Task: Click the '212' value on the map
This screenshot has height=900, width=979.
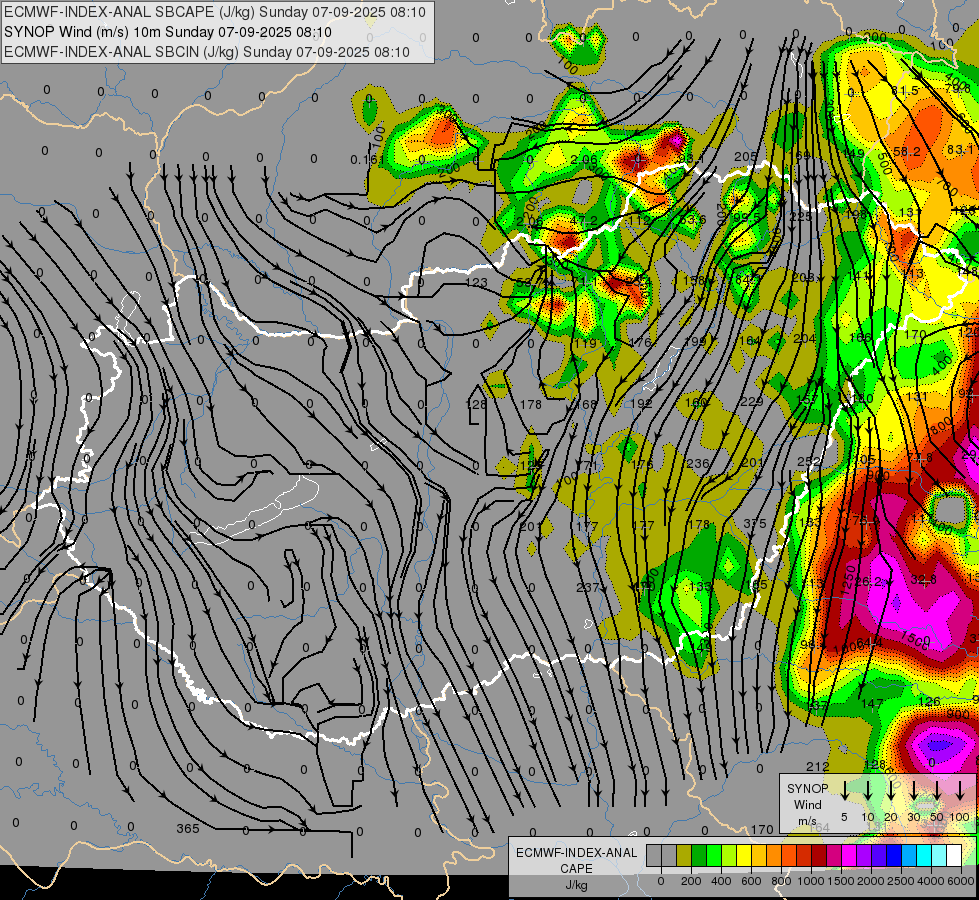Action: [x=818, y=766]
